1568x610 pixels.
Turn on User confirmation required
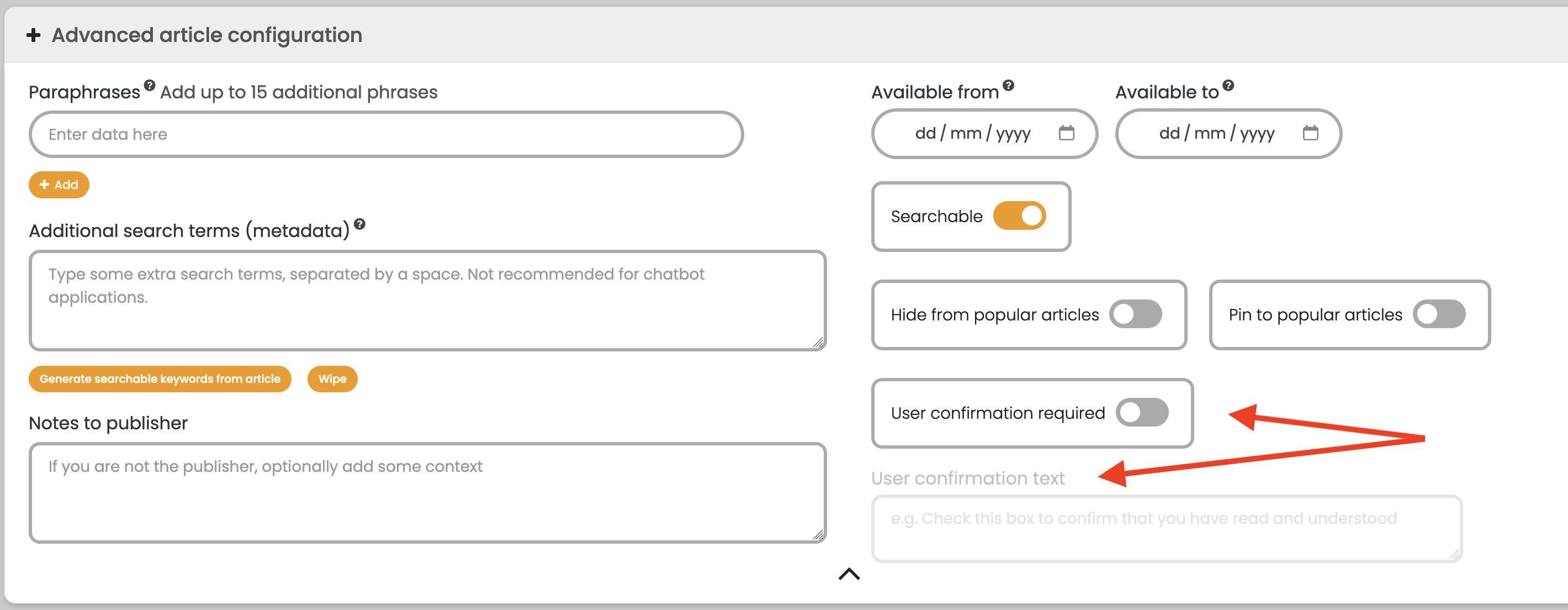pos(1142,413)
